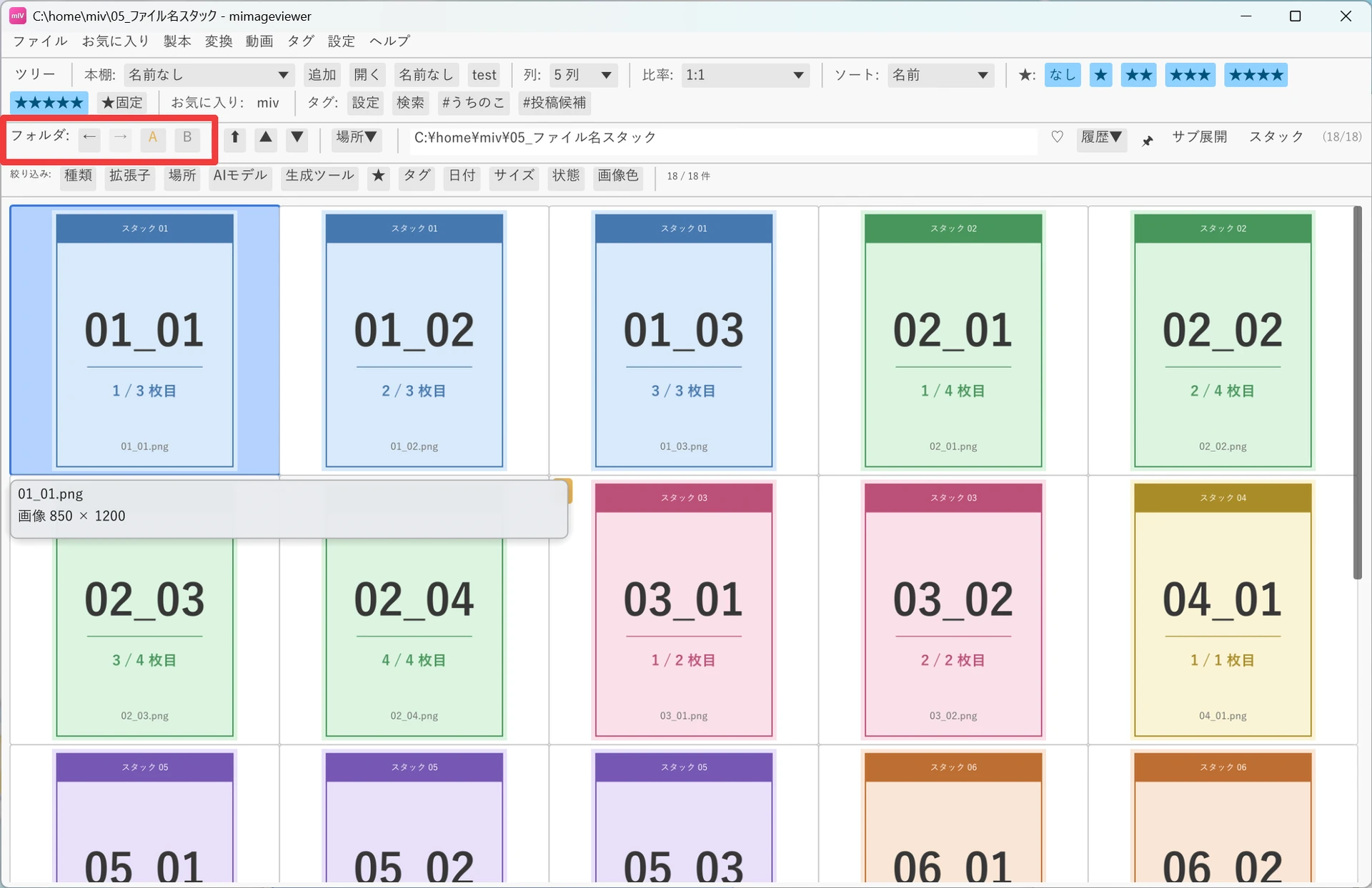The height and width of the screenshot is (888, 1372).
Task: Click the miv app icon in title bar
Action: pyautogui.click(x=18, y=16)
